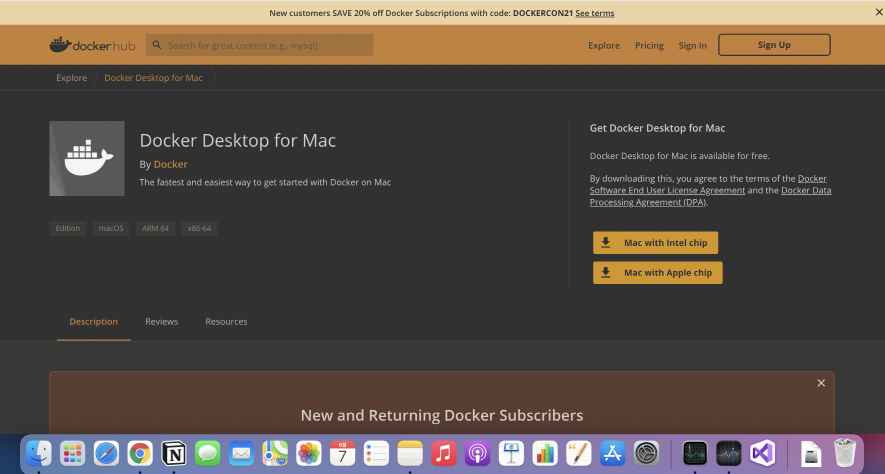
Task: Open the Docker publisher link
Action: coord(170,164)
